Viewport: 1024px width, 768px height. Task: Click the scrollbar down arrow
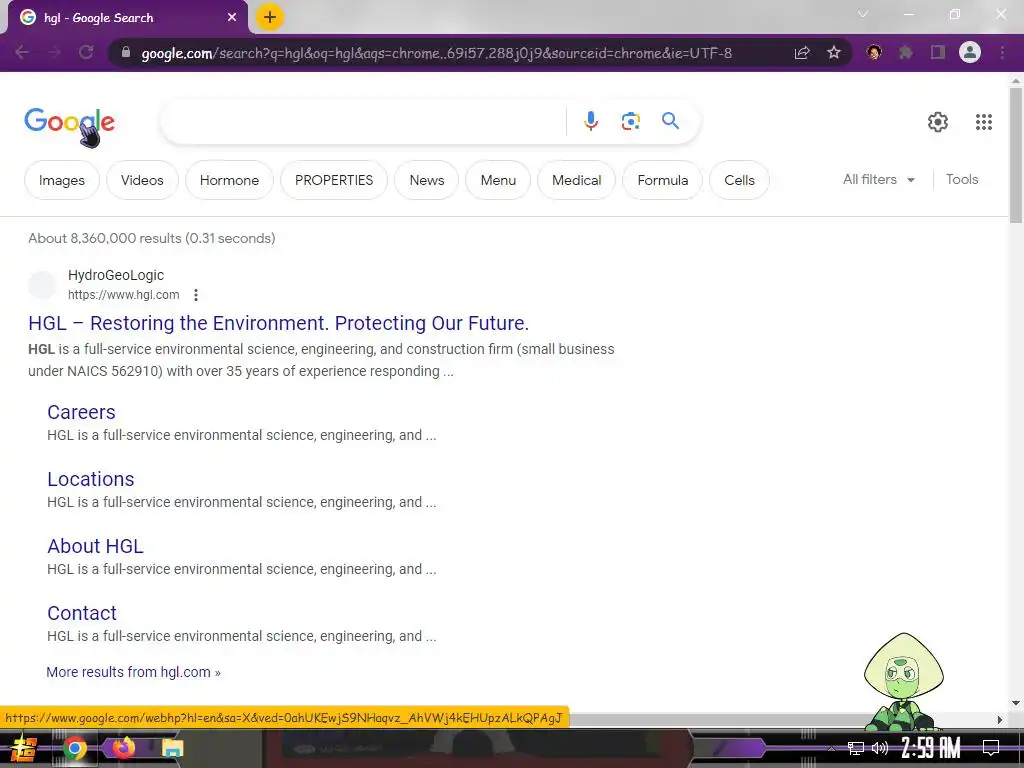1016,703
